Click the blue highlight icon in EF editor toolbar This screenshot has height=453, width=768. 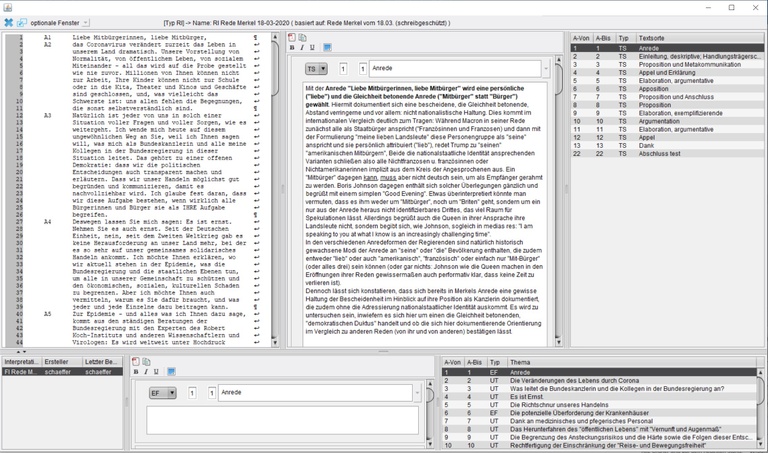(171, 372)
